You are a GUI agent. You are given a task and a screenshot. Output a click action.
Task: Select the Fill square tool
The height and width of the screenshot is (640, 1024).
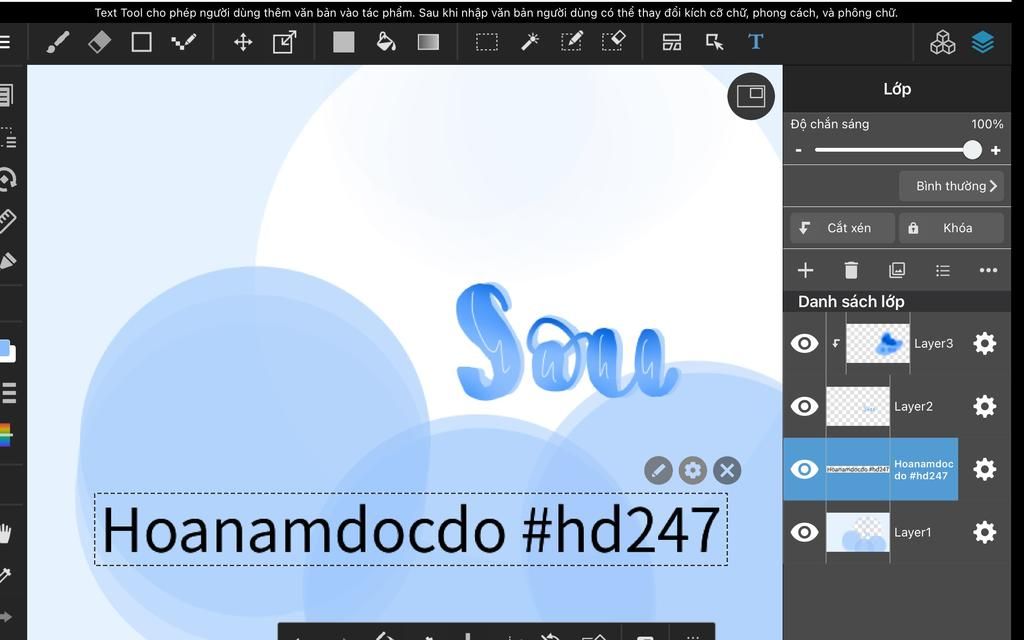click(x=344, y=42)
